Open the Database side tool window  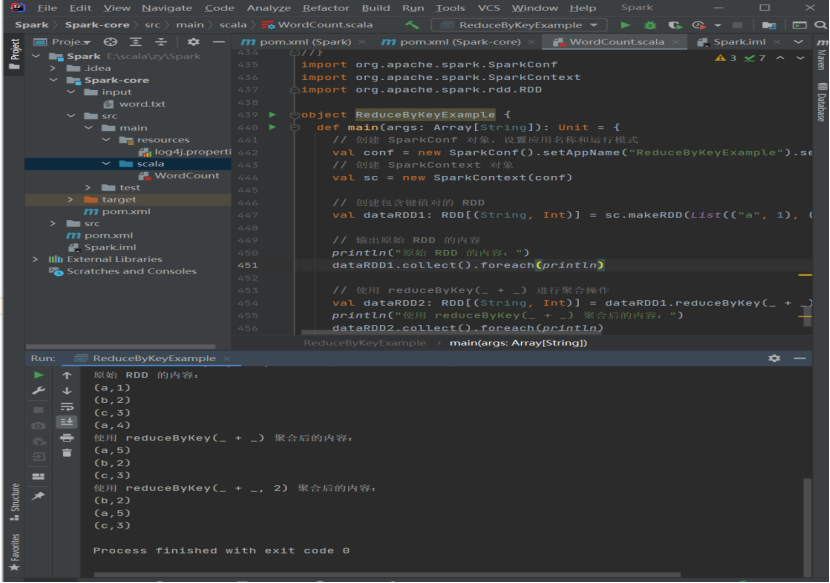(x=821, y=103)
